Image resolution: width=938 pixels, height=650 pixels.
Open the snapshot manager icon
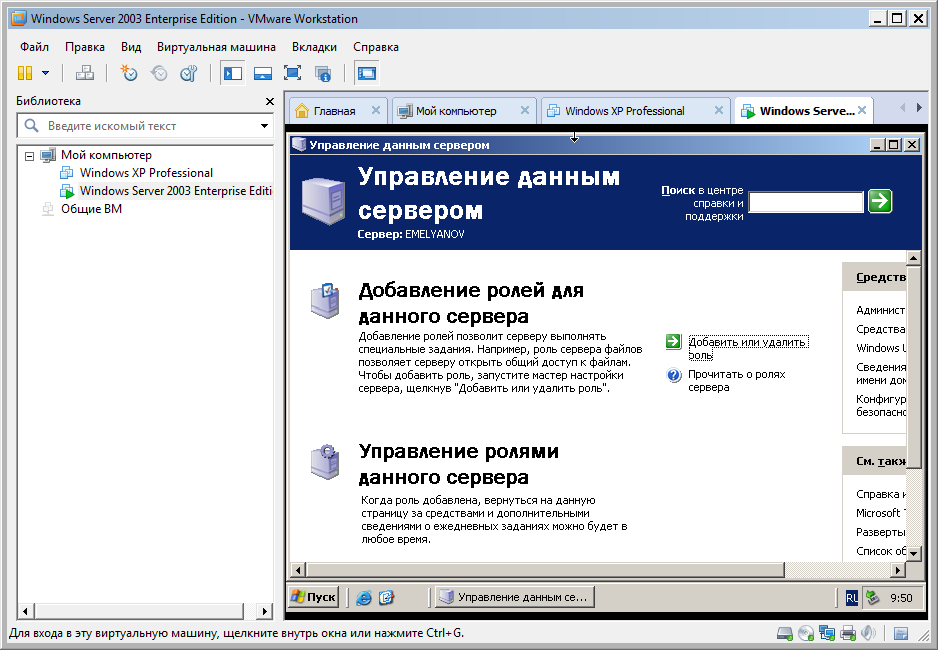pyautogui.click(x=189, y=74)
